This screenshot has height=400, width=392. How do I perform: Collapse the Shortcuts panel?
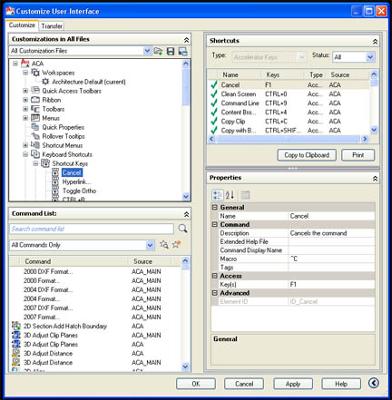point(375,42)
